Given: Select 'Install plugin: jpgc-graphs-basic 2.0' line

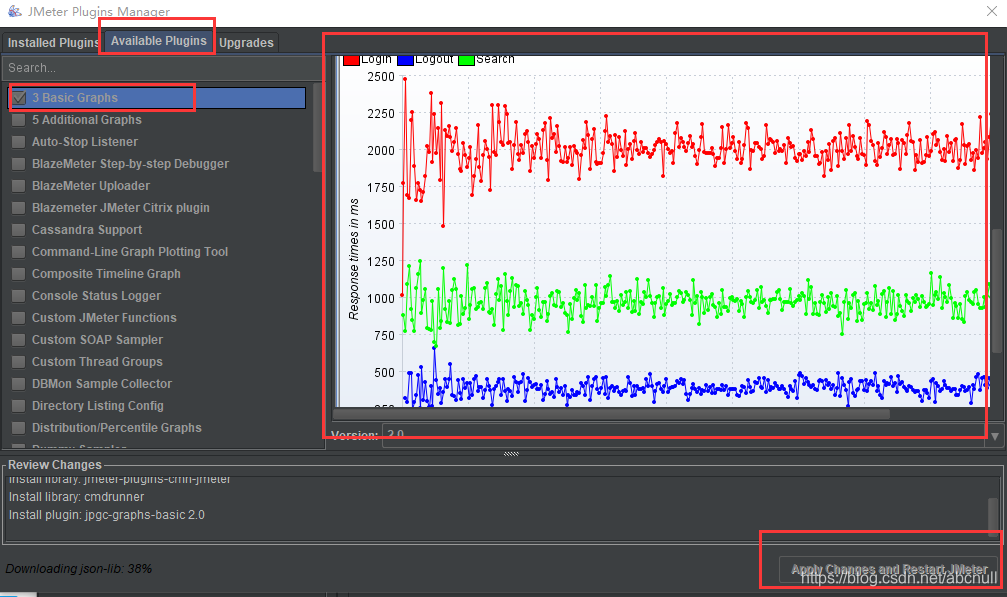Looking at the screenshot, I should (107, 515).
